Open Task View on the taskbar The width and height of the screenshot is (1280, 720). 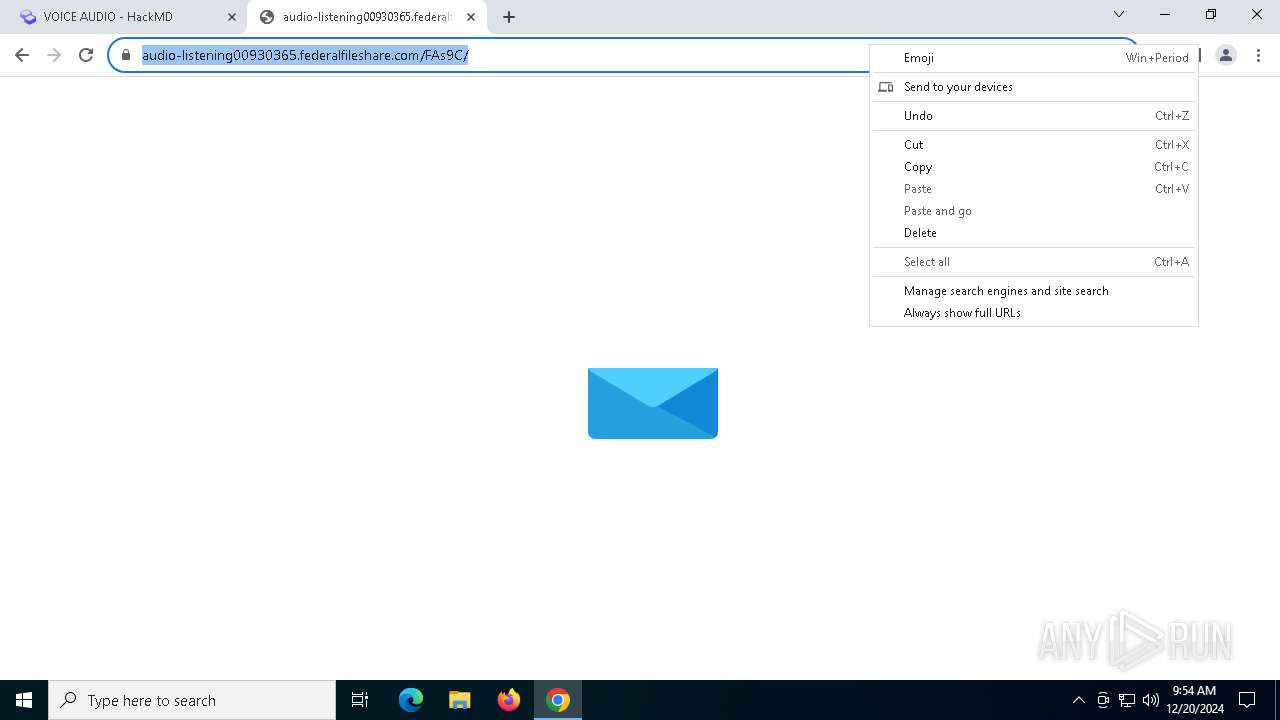360,700
